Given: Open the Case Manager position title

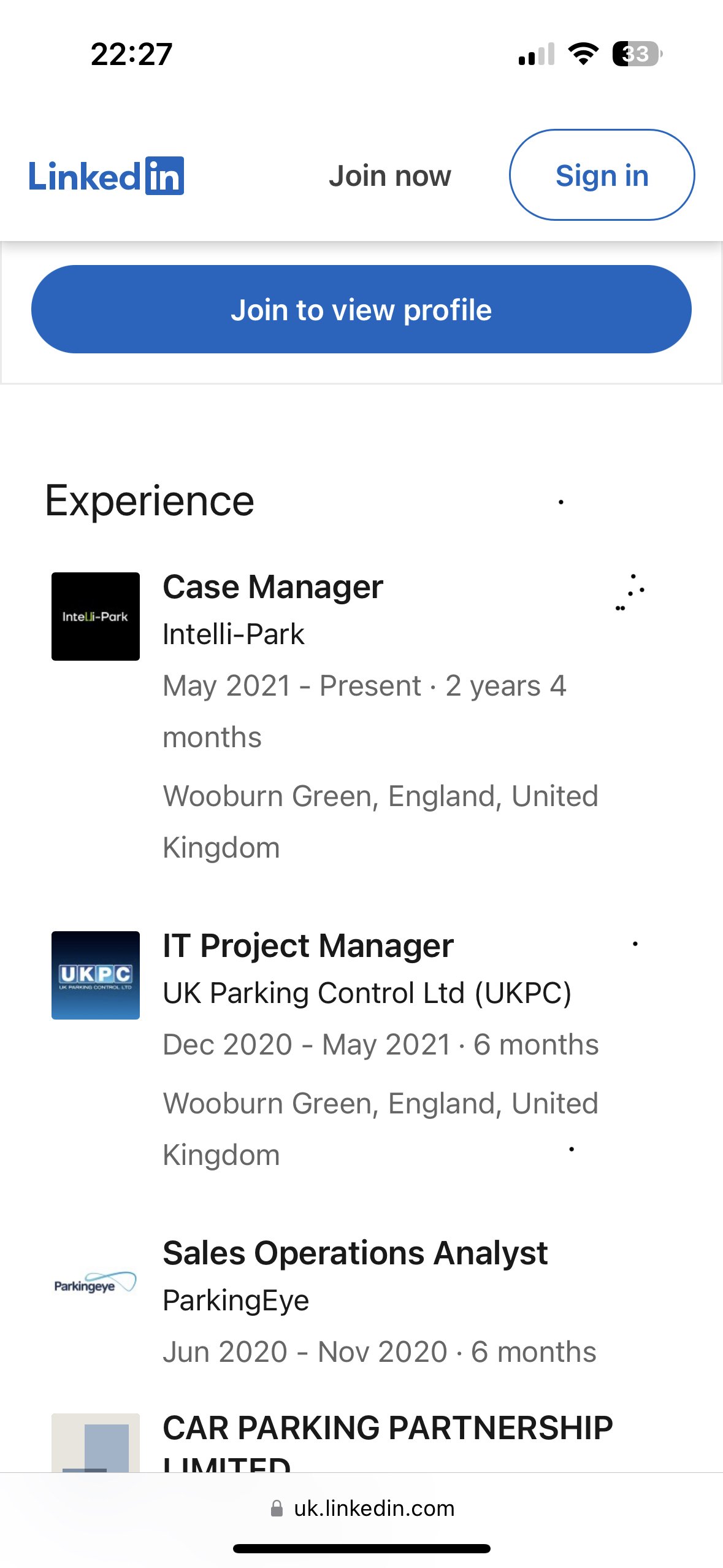Looking at the screenshot, I should (273, 587).
